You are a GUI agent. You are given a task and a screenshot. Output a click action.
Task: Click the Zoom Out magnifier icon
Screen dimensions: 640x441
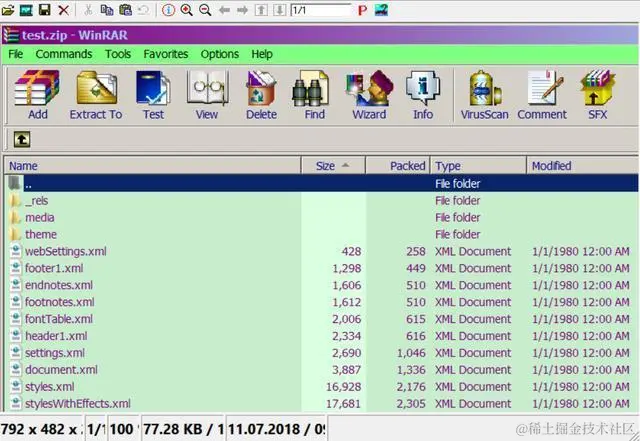pyautogui.click(x=205, y=10)
